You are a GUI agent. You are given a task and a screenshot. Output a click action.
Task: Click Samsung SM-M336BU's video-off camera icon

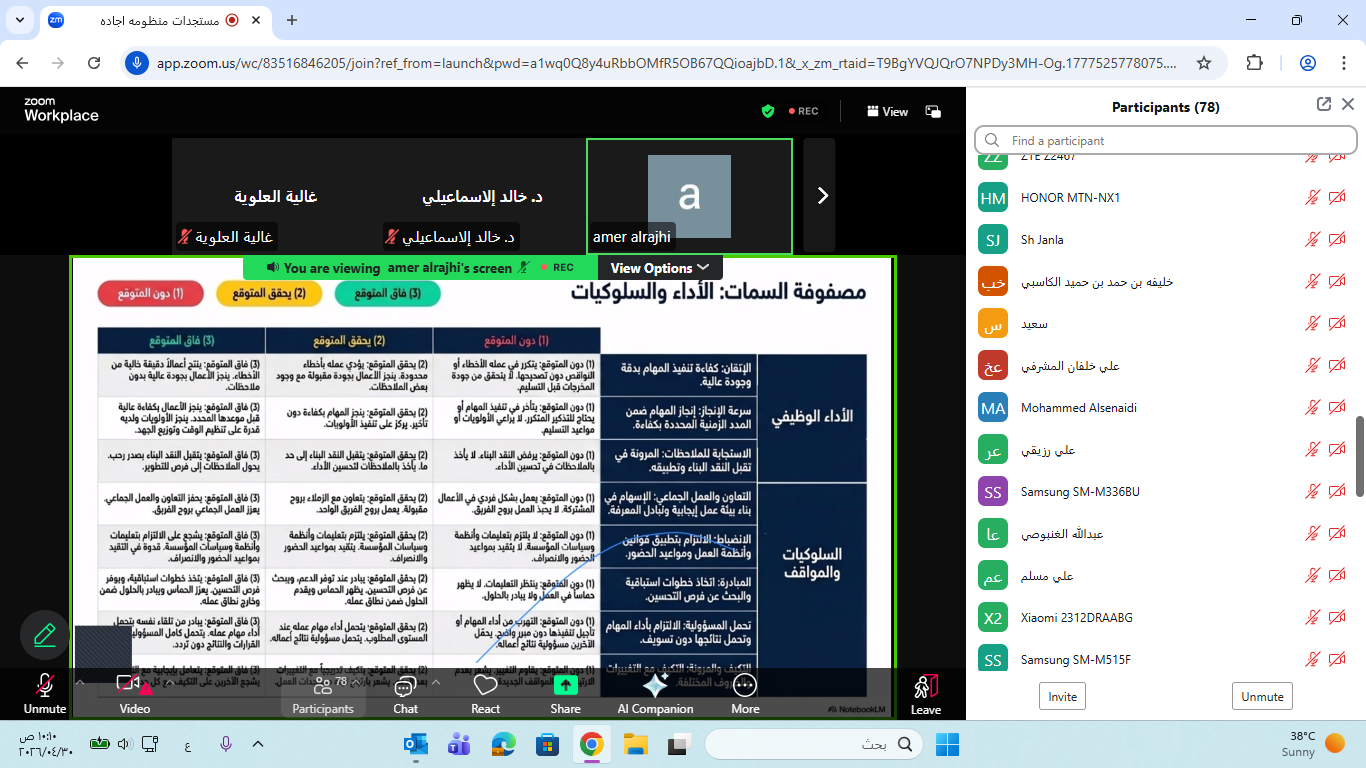point(1337,492)
